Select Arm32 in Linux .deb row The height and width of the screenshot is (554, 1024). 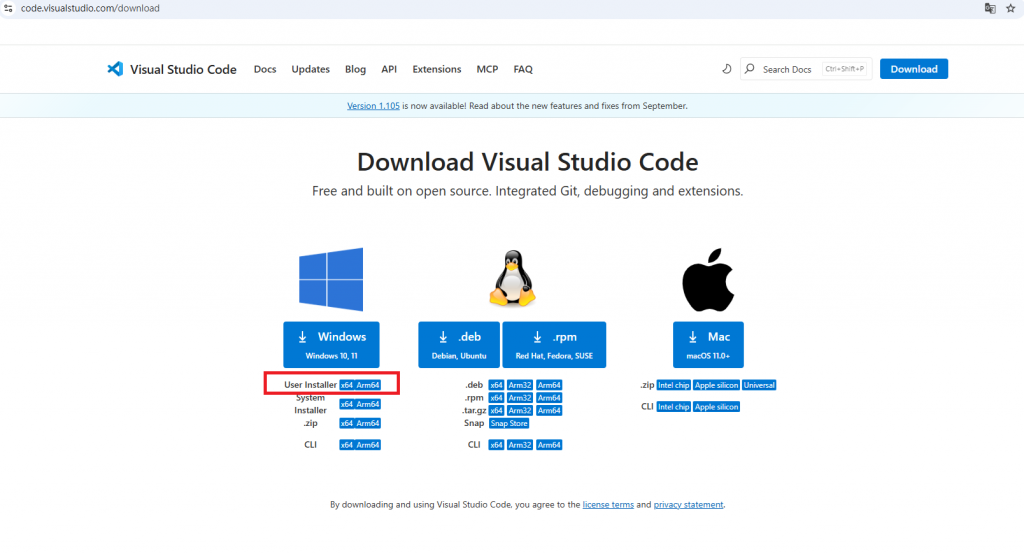coord(520,385)
